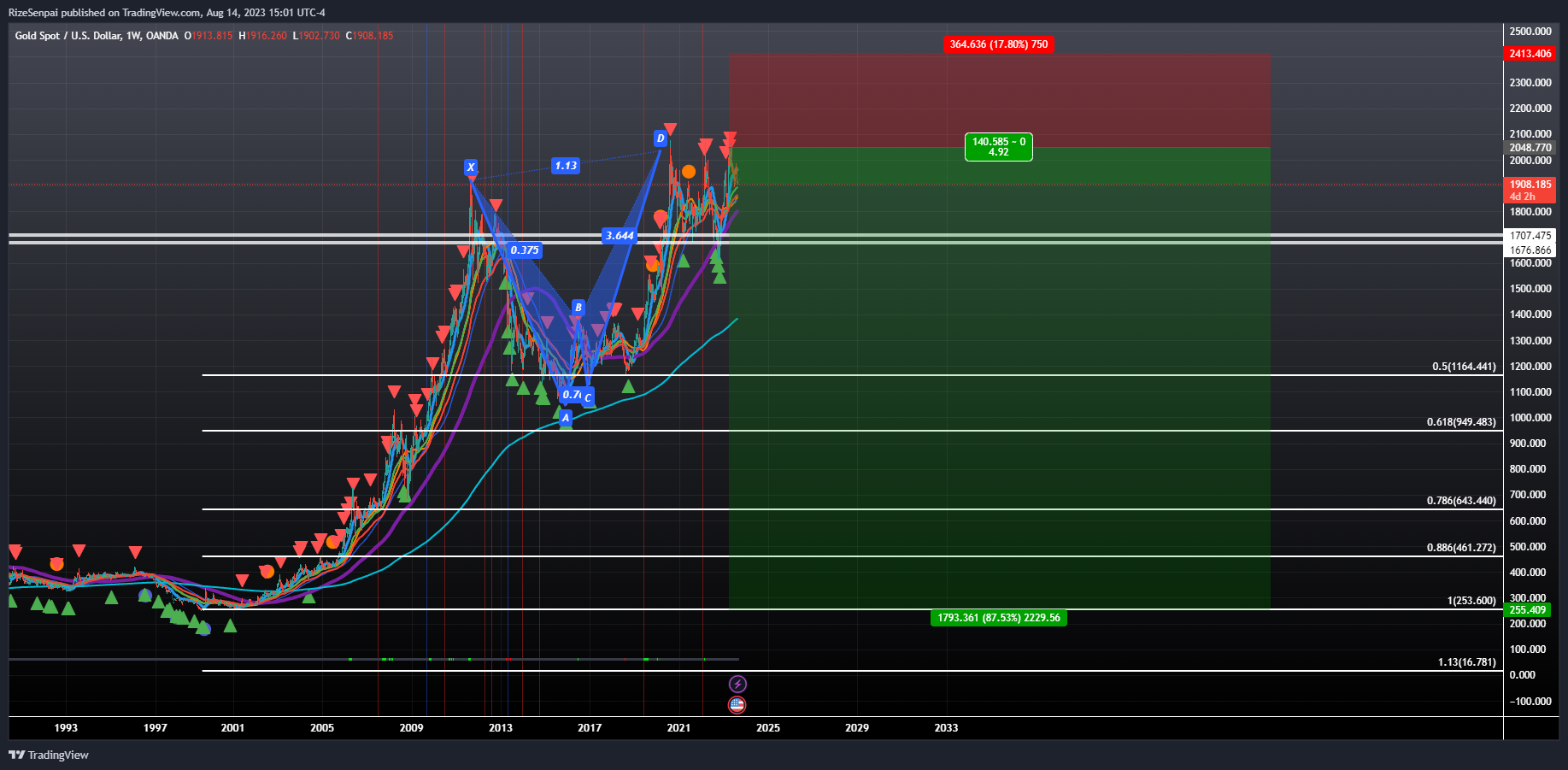Click the RizeSenpai published on TradingView.com header
This screenshot has width=1568, height=770.
(x=167, y=13)
